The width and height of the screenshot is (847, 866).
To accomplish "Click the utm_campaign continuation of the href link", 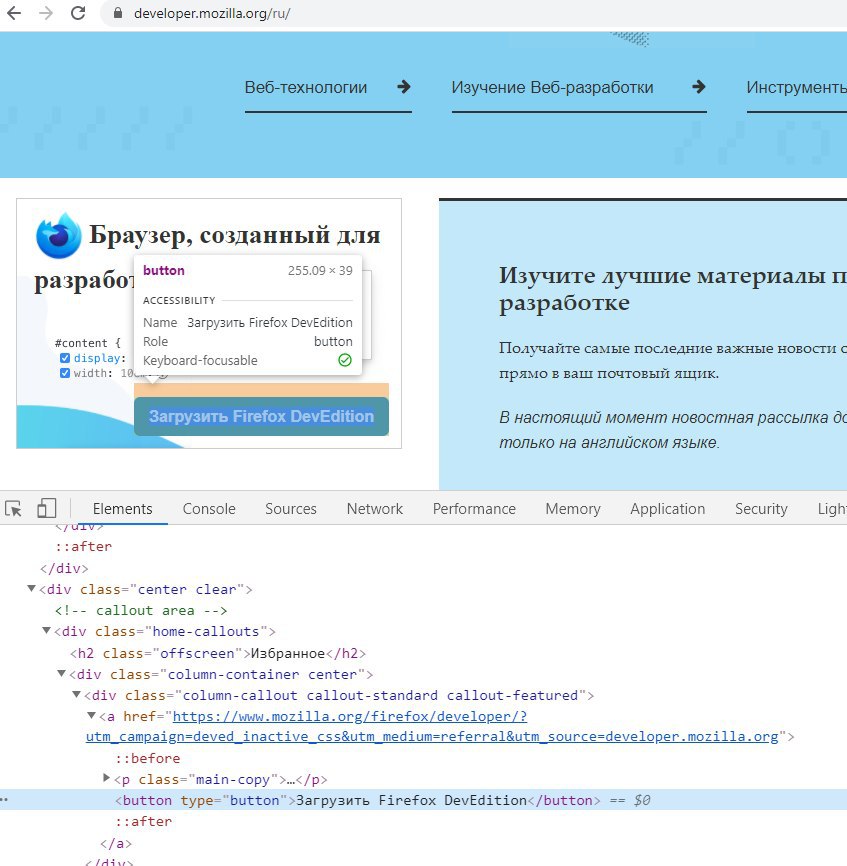I will 432,737.
